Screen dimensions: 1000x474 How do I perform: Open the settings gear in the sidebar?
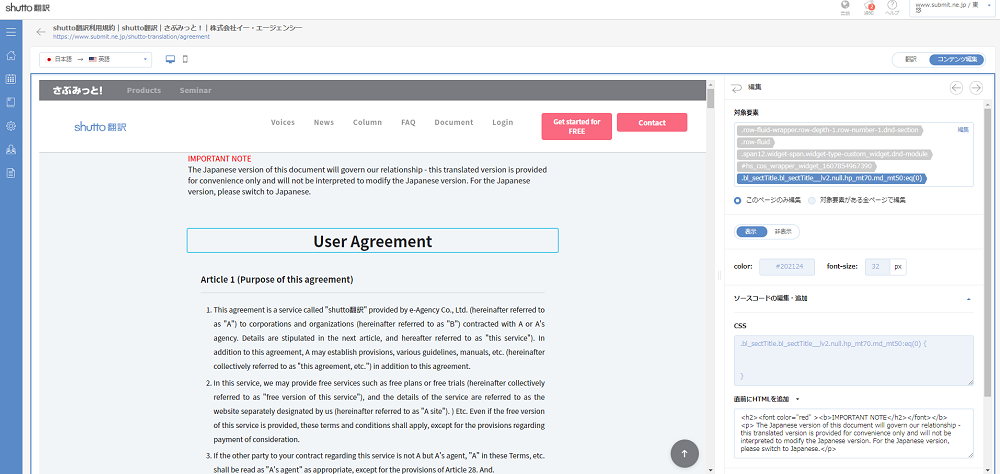(x=10, y=126)
